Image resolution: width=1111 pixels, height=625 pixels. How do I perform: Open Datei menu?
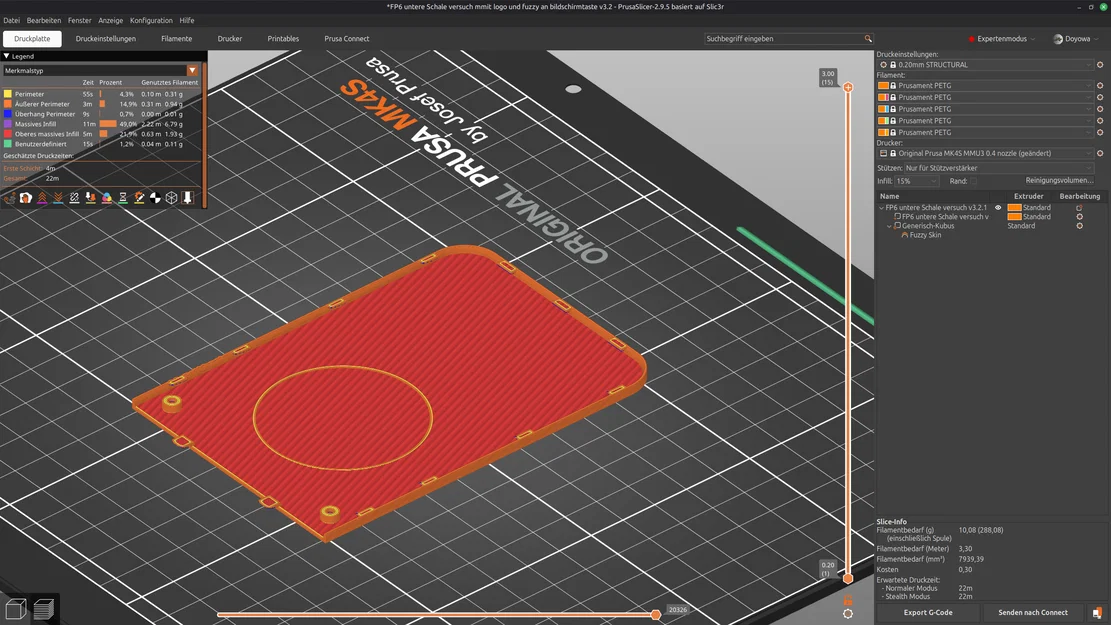[11, 21]
